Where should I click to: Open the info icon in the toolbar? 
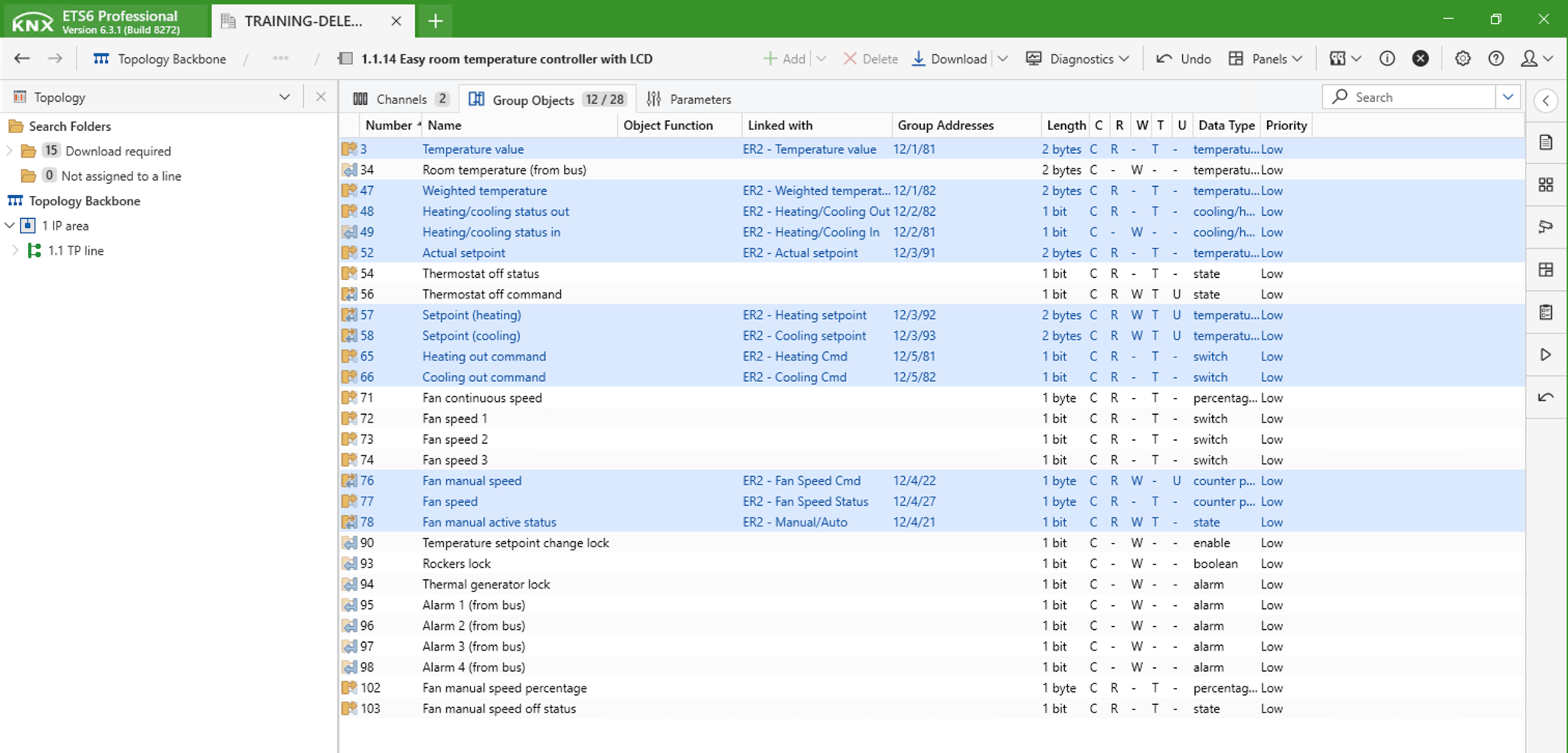coord(1387,59)
